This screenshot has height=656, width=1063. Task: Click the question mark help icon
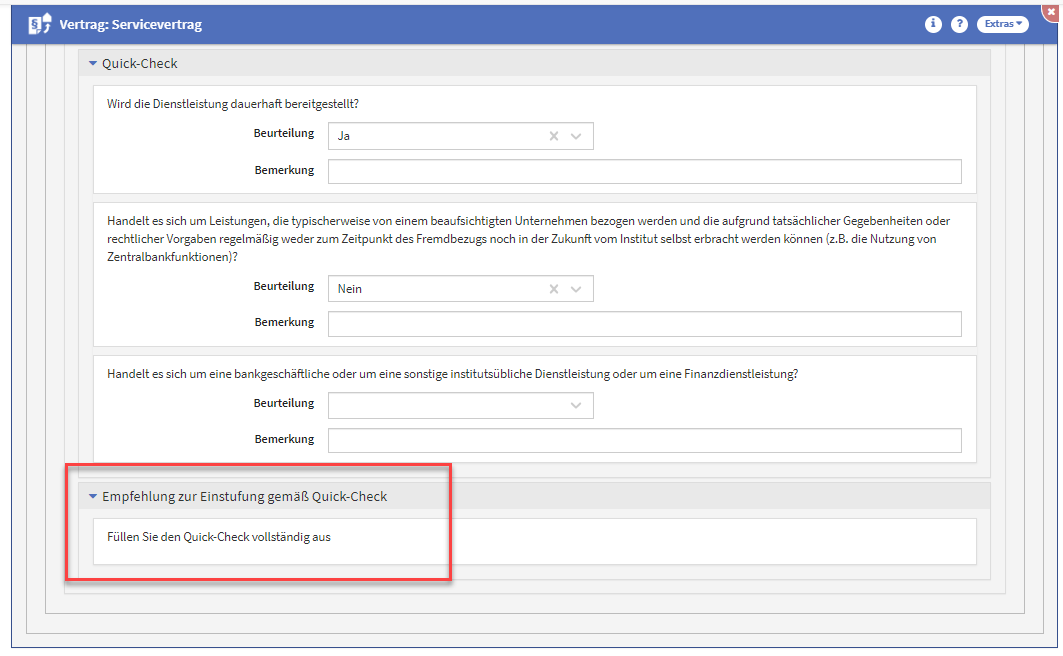(959, 24)
